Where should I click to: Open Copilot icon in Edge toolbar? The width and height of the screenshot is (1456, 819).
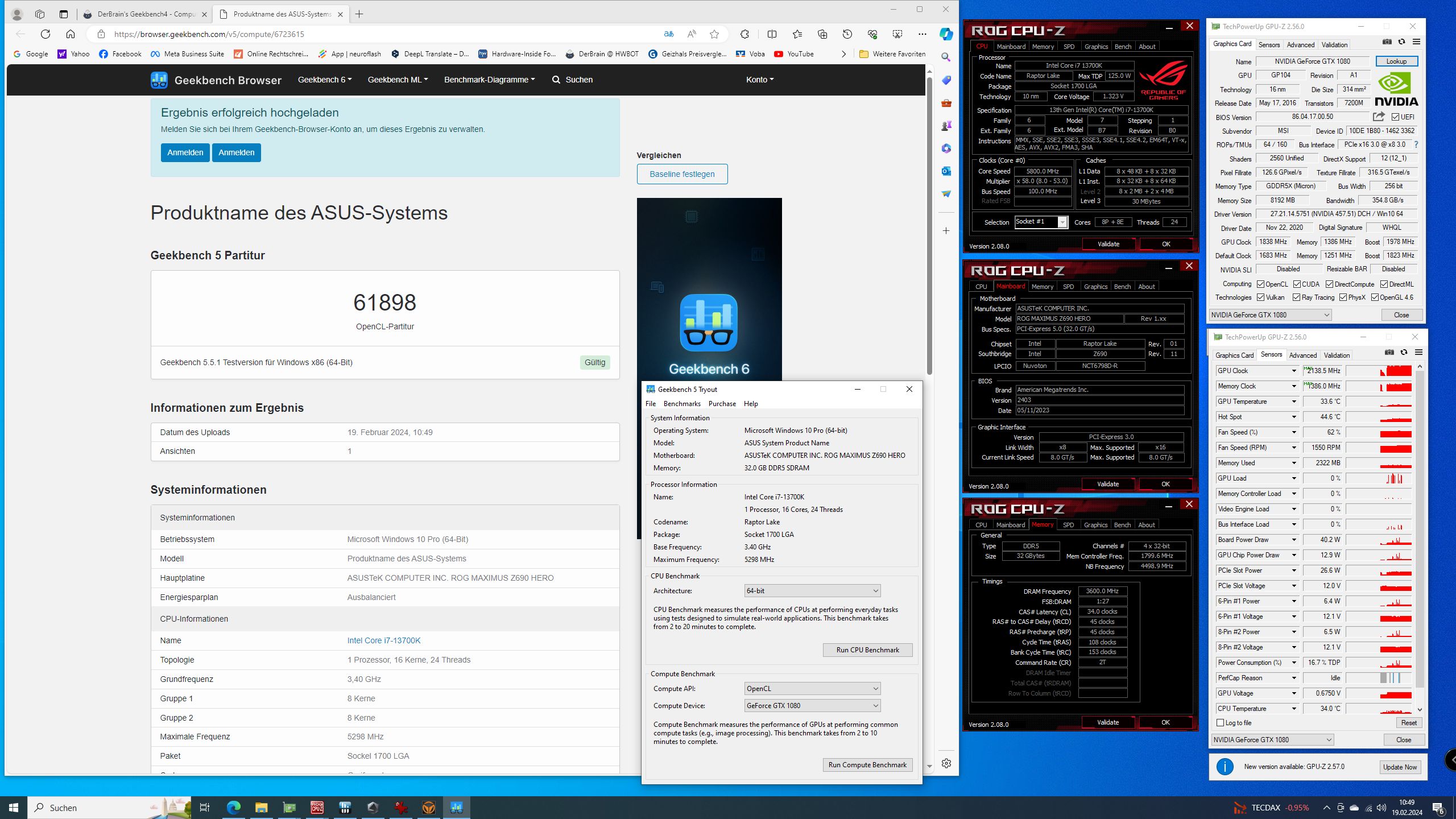coord(946,34)
